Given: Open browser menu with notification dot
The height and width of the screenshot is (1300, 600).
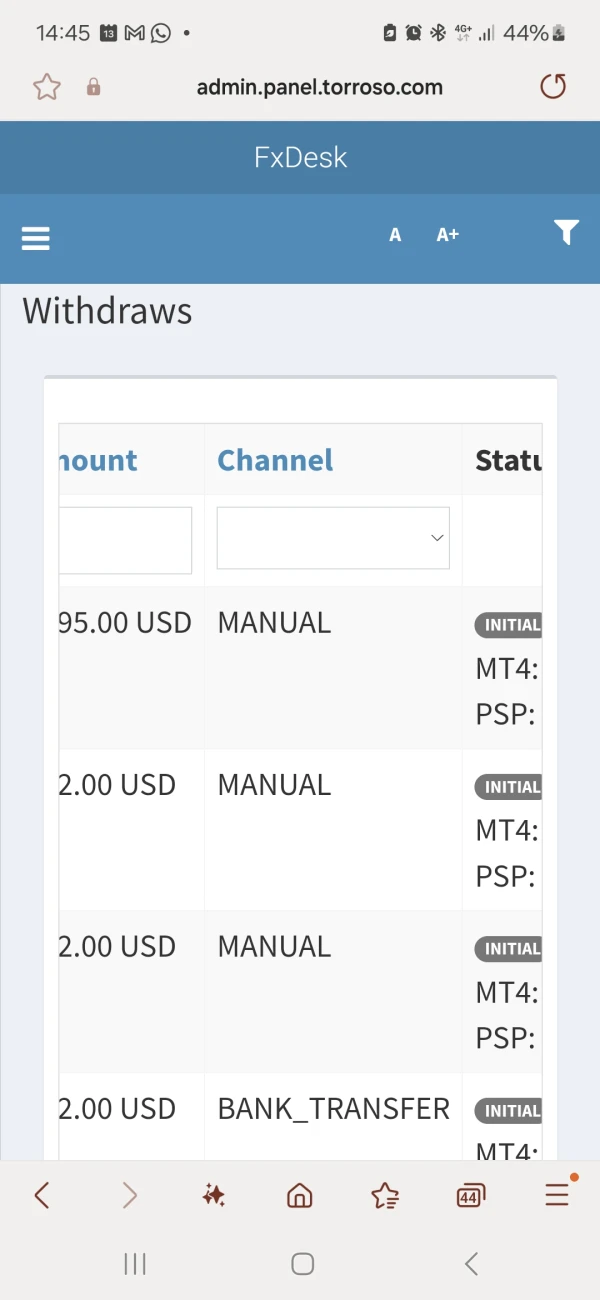Looking at the screenshot, I should click(557, 1194).
